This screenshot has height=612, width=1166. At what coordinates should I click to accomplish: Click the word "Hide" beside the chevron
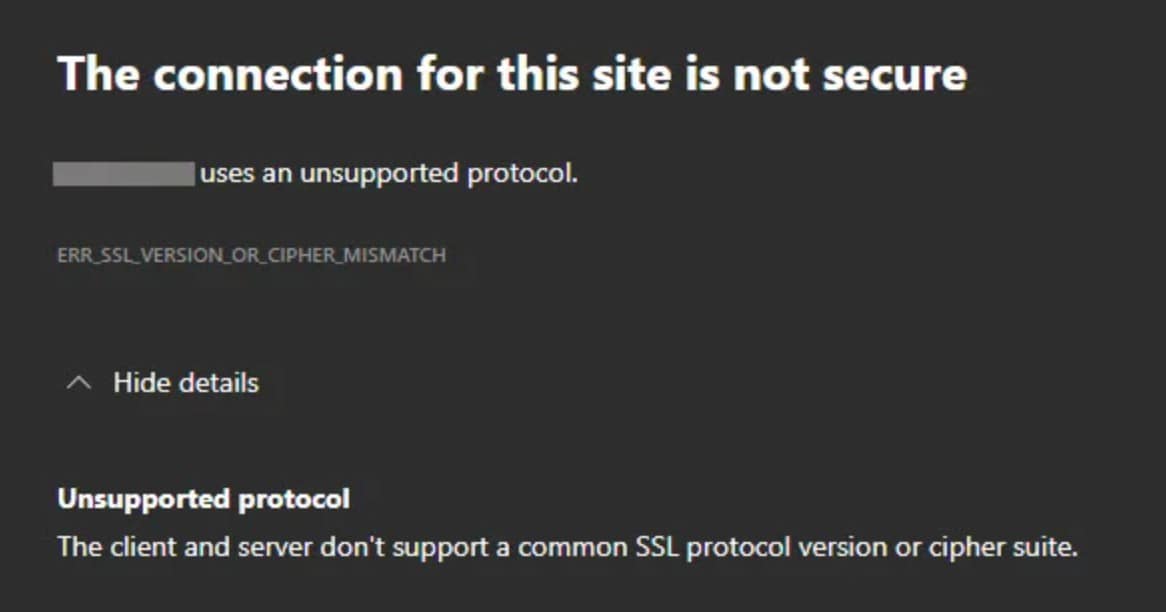pyautogui.click(x=136, y=383)
